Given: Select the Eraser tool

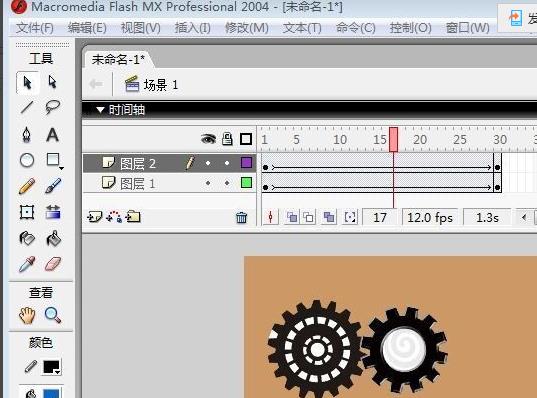Looking at the screenshot, I should (x=52, y=264).
